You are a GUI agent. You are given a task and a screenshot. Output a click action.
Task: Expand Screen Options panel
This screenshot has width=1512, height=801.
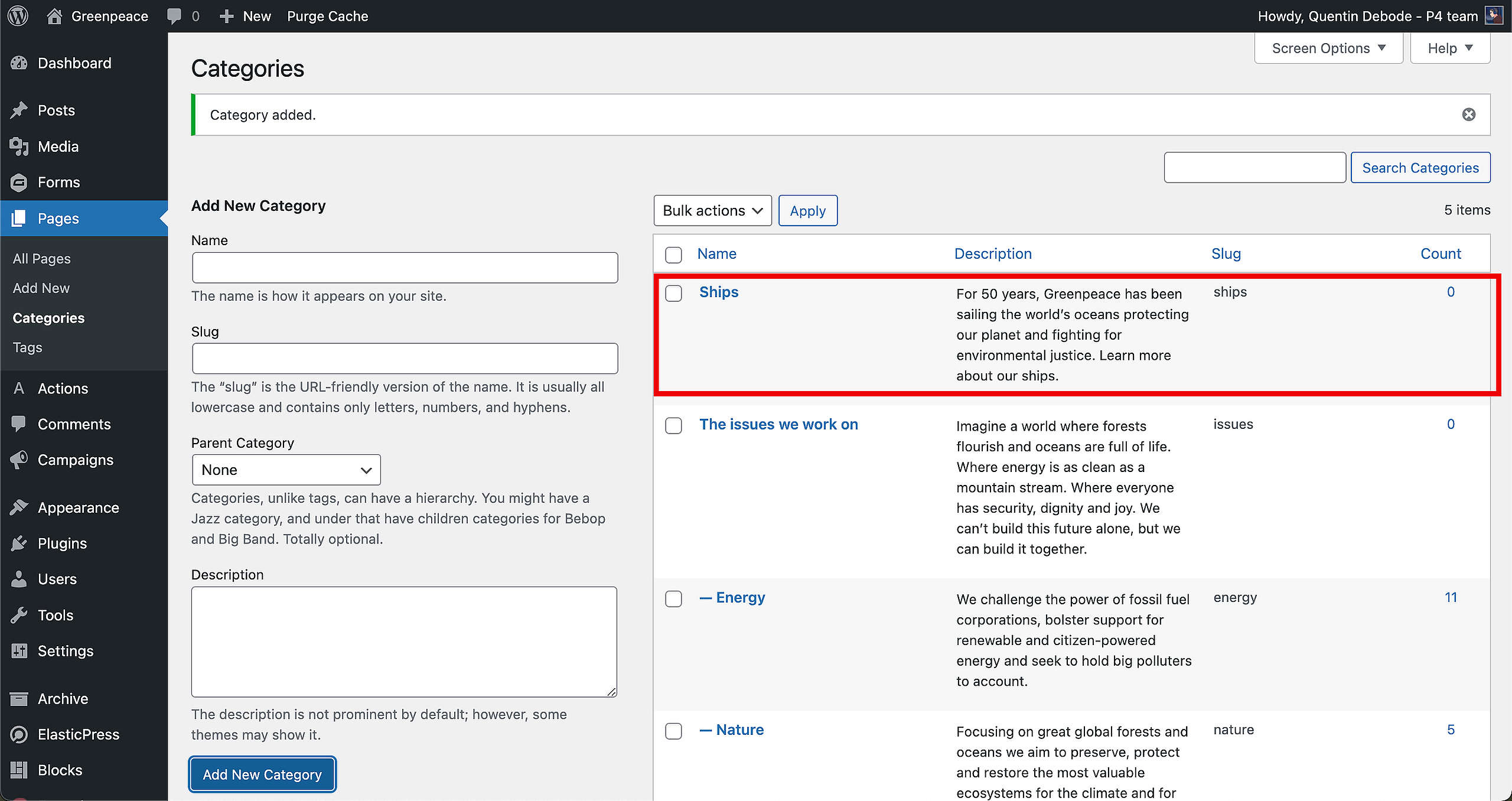tap(1328, 48)
